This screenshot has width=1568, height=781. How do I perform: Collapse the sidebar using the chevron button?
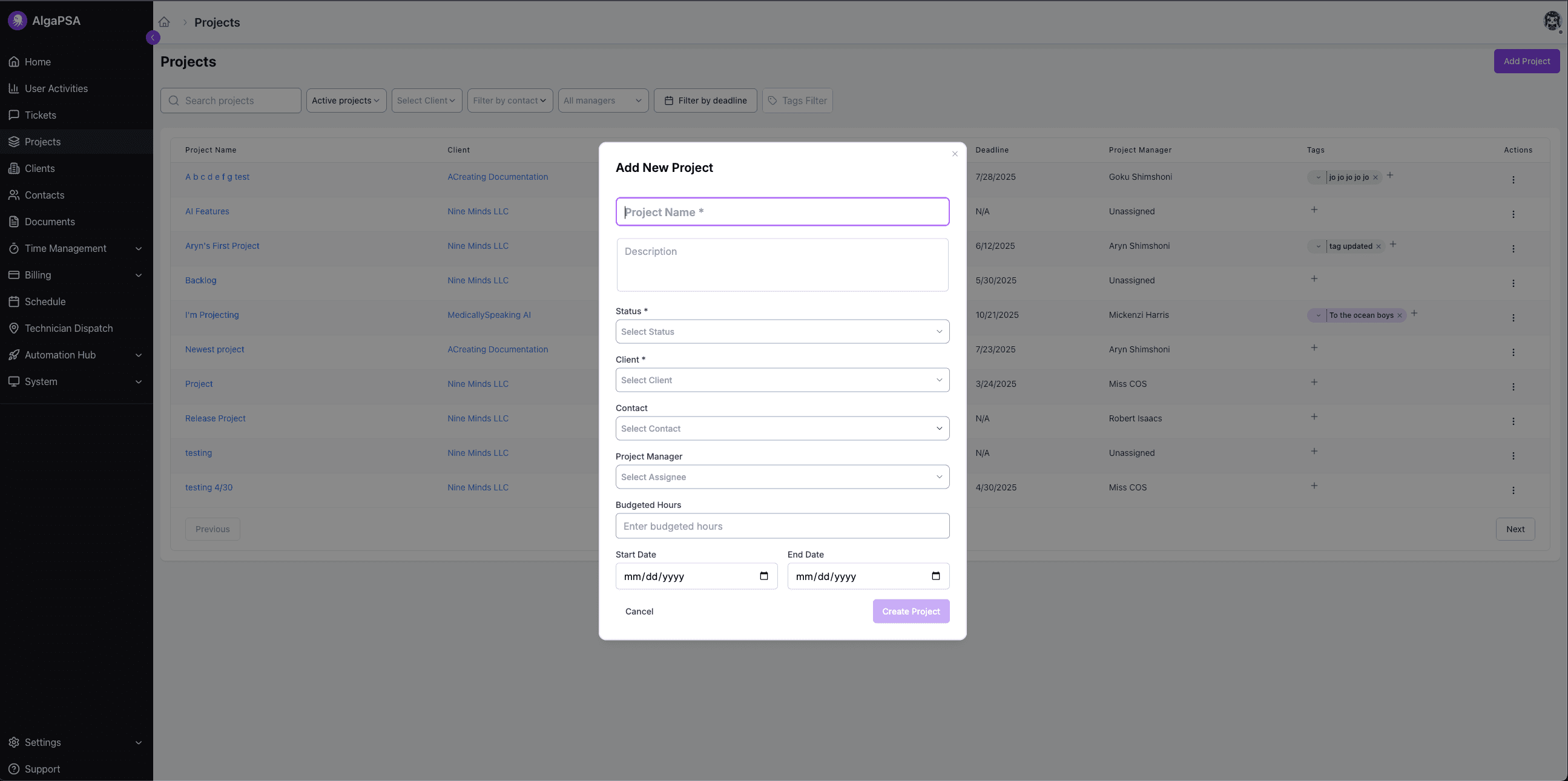153,37
